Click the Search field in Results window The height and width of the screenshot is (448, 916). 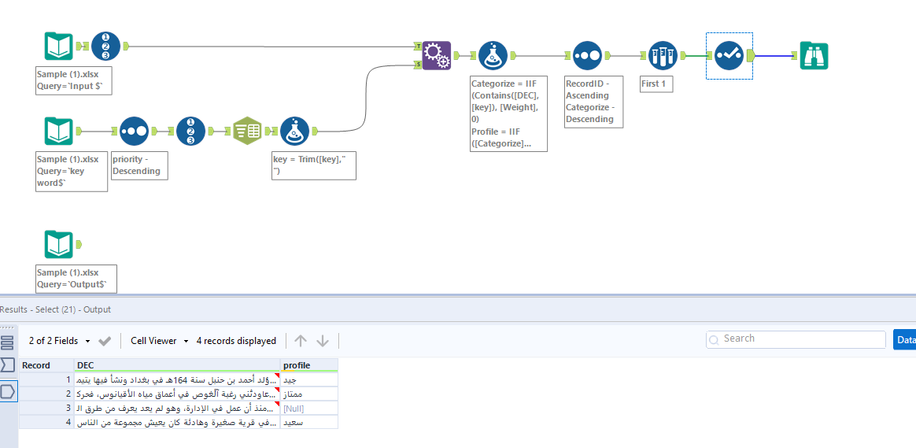point(796,339)
